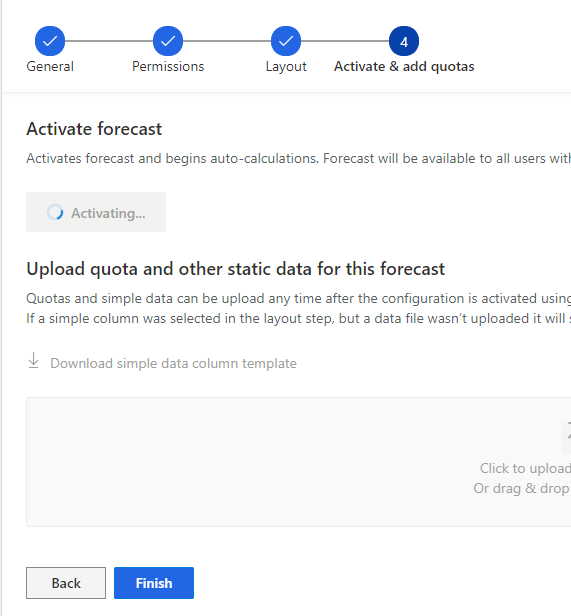
Task: Go to the Layout step checkmark circle
Action: point(286,41)
